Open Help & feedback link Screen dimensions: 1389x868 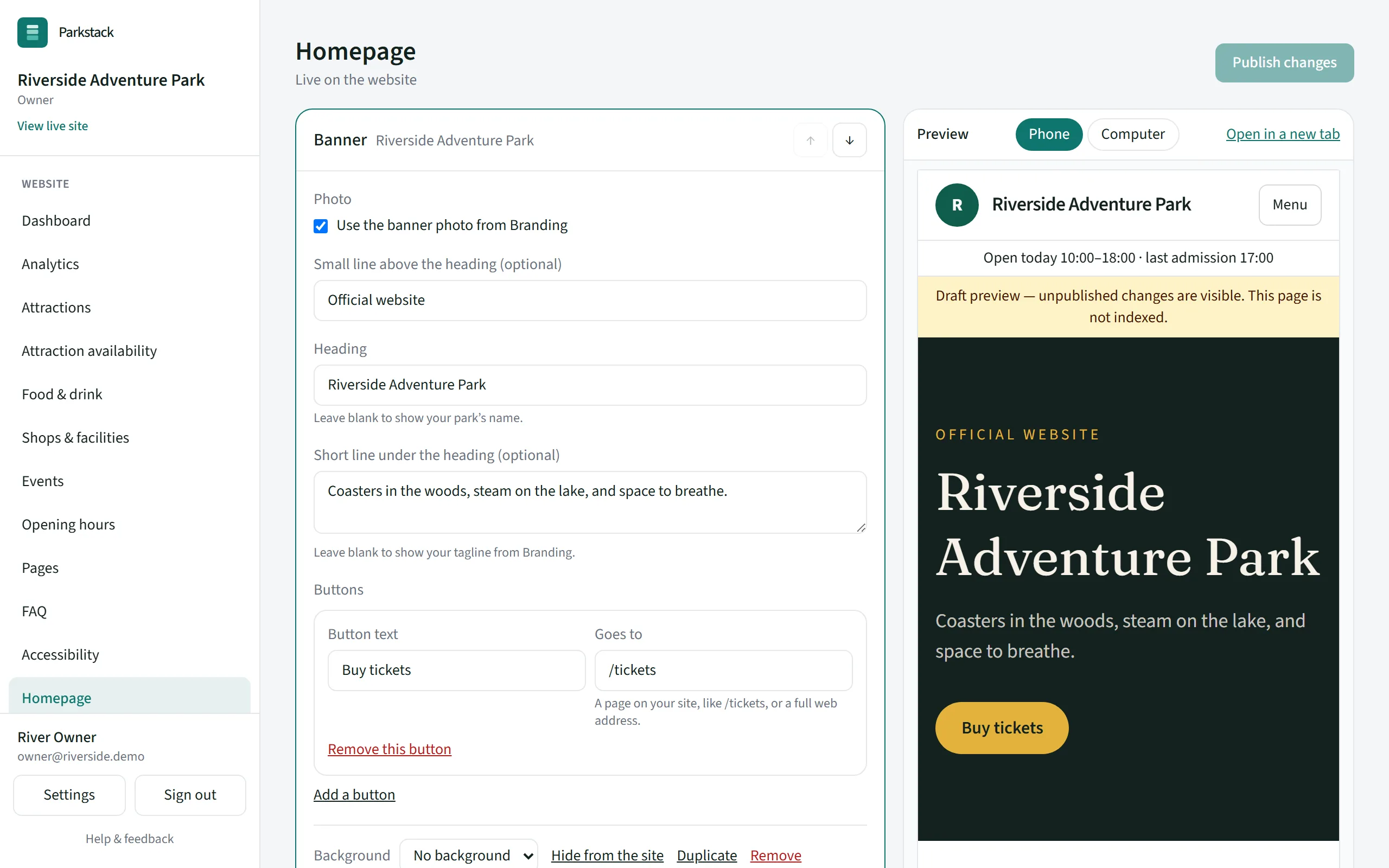point(130,839)
